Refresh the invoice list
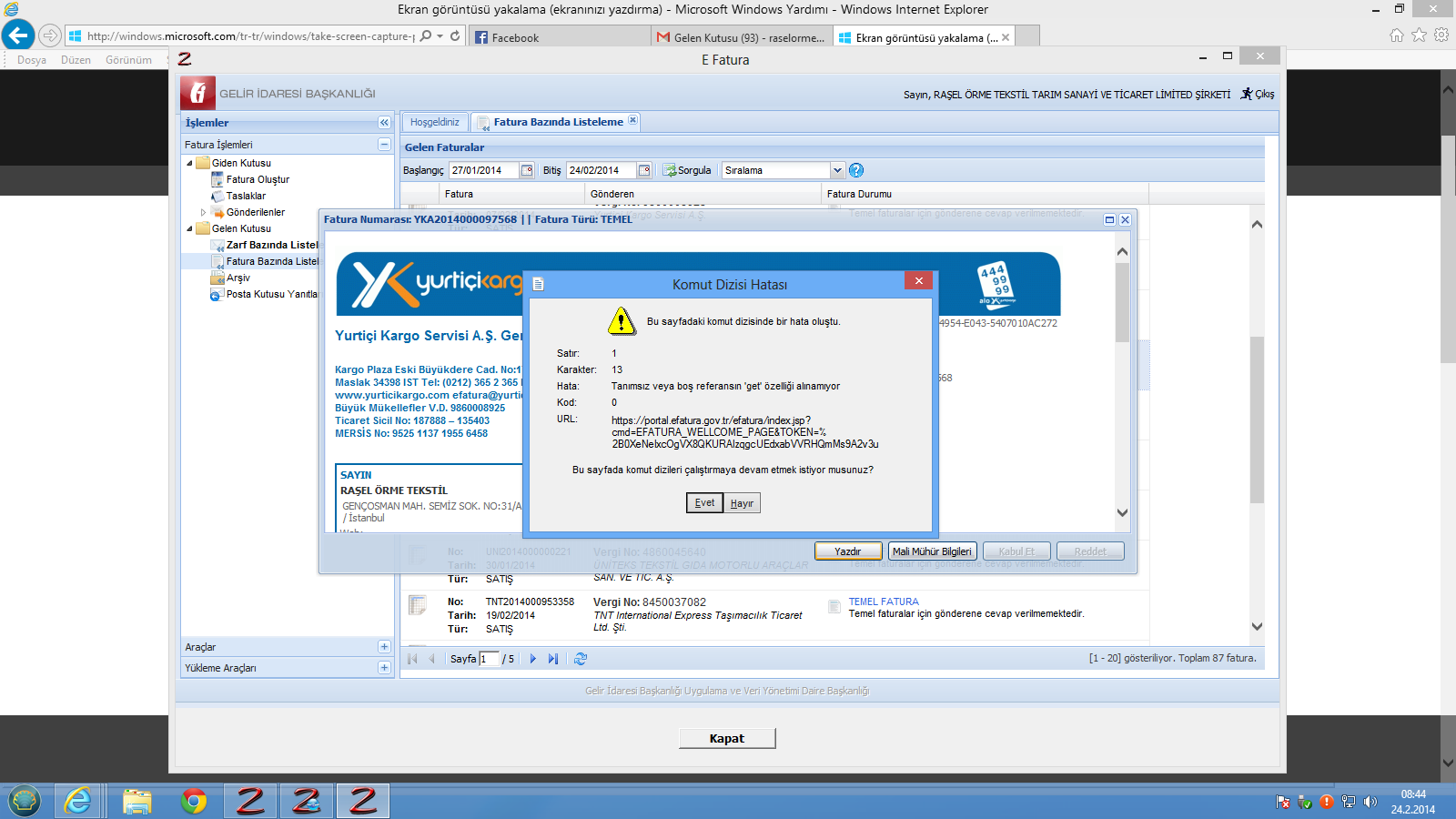This screenshot has height=819, width=1456. (581, 659)
